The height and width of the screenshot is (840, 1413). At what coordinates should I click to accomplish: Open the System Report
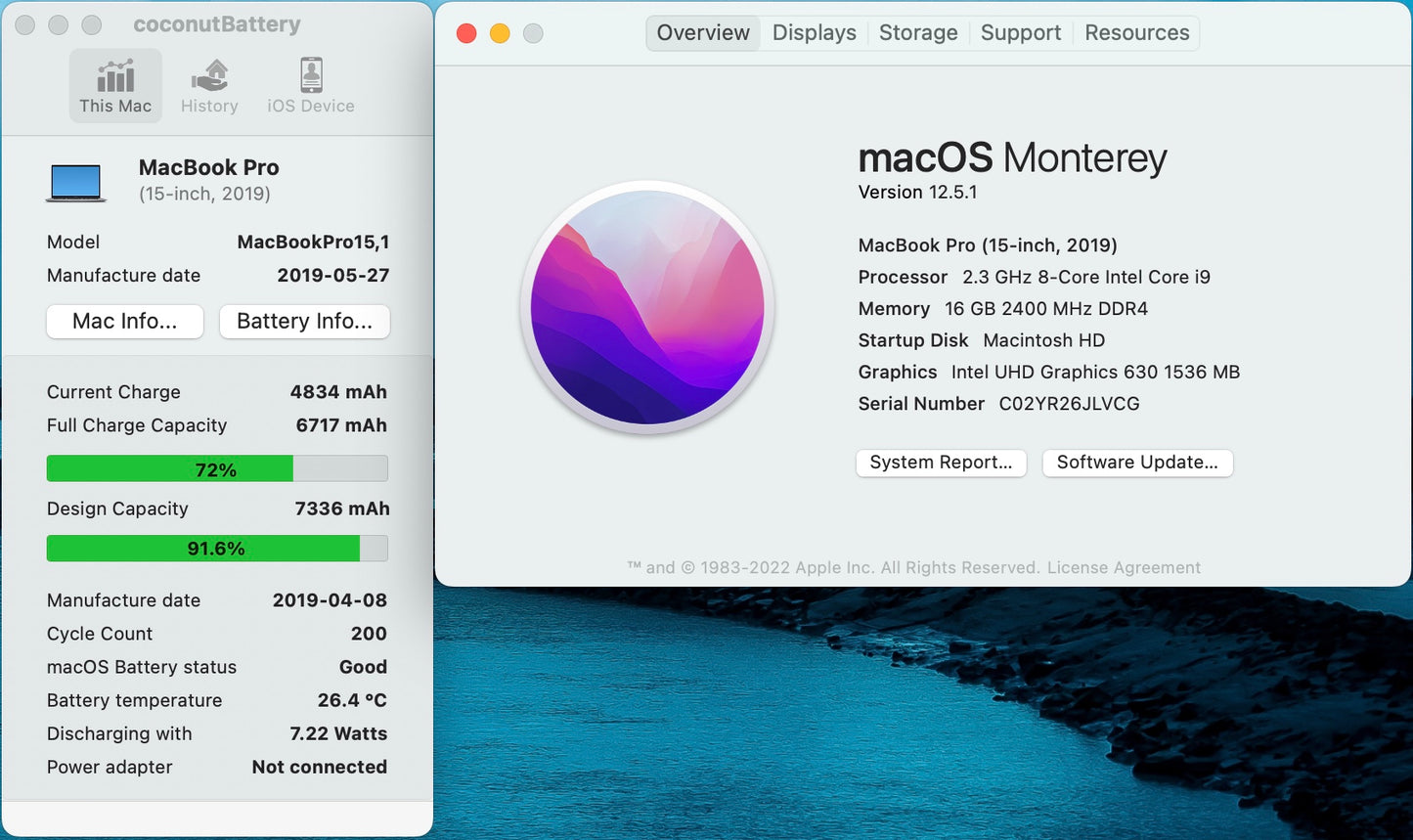tap(941, 463)
